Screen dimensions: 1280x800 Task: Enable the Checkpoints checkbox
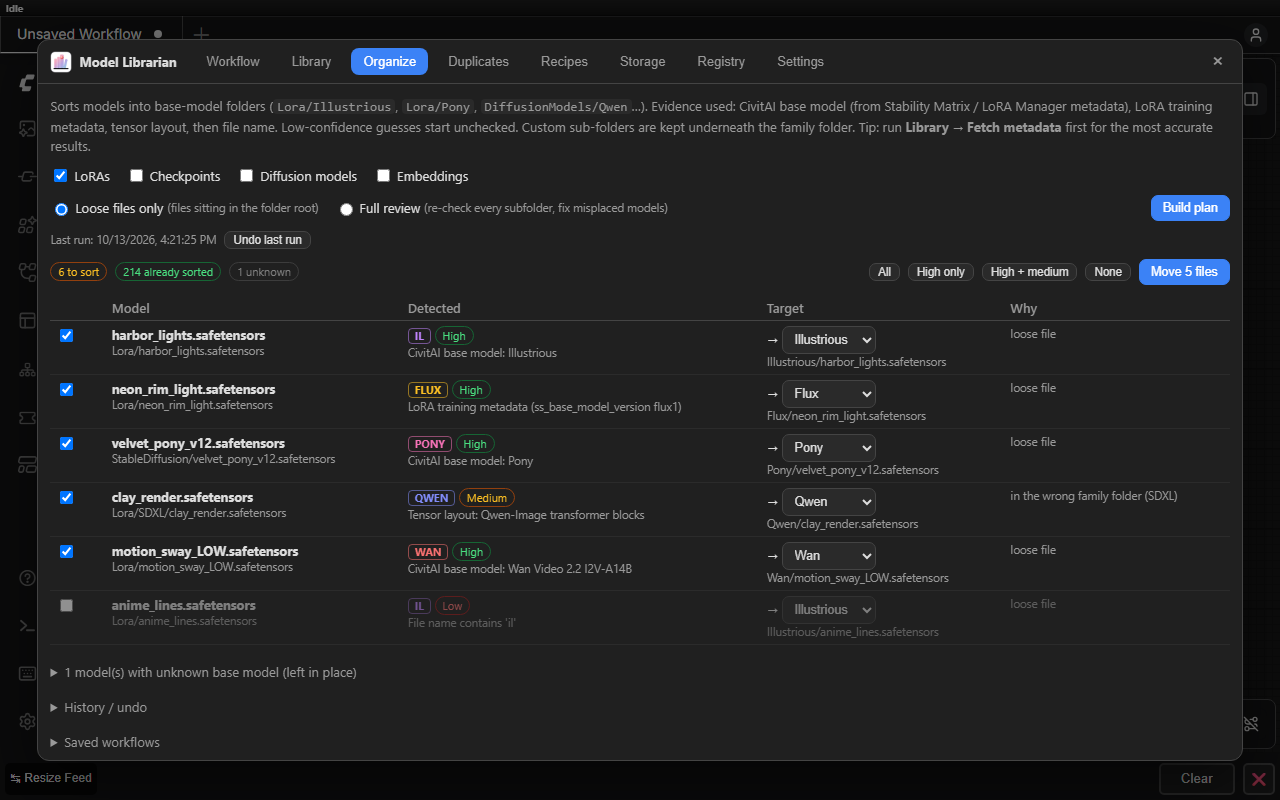pyautogui.click(x=136, y=176)
